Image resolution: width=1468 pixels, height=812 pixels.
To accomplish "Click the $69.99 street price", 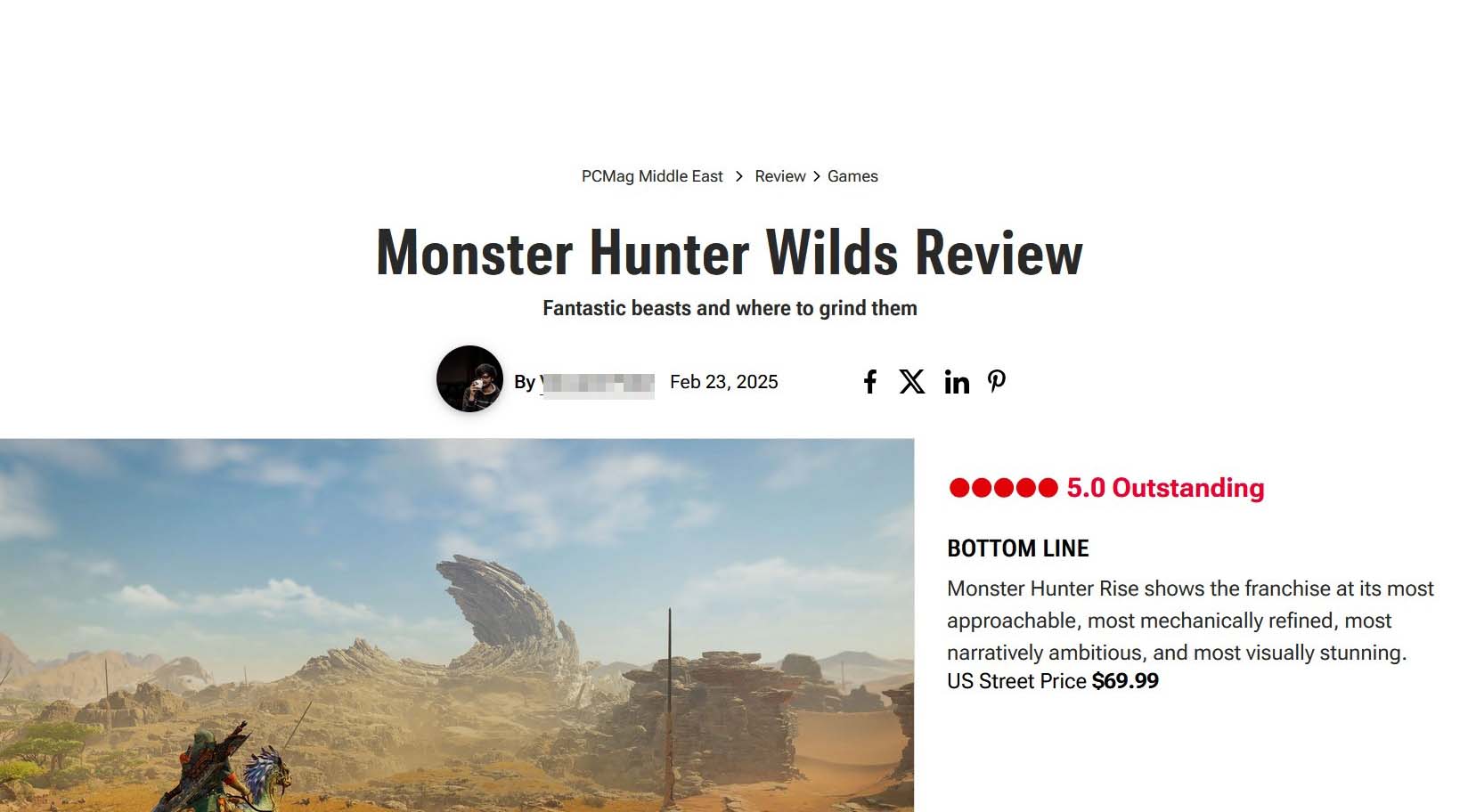I will pos(1125,681).
